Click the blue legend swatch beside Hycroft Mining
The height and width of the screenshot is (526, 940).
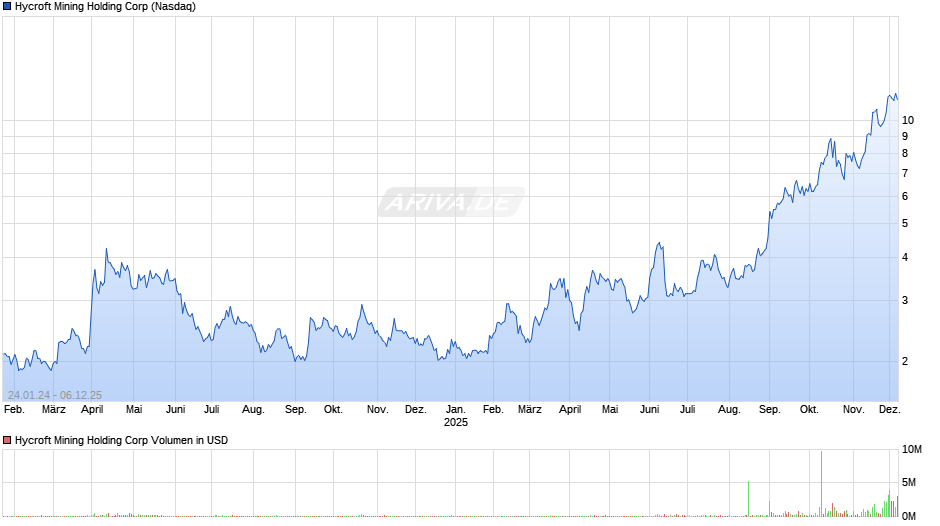(x=7, y=7)
